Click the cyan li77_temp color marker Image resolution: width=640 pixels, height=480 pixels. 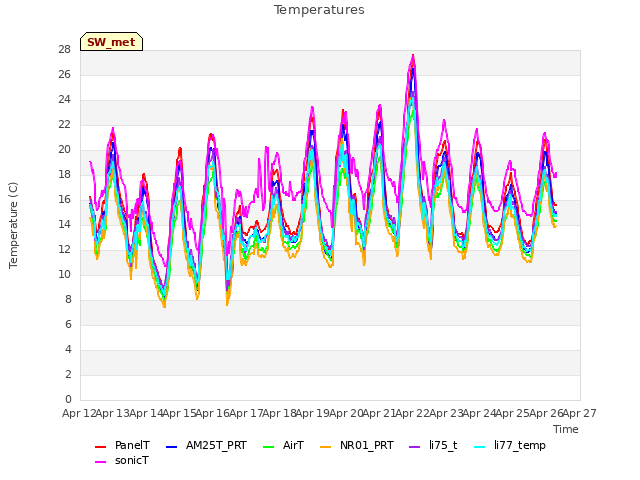(x=480, y=447)
